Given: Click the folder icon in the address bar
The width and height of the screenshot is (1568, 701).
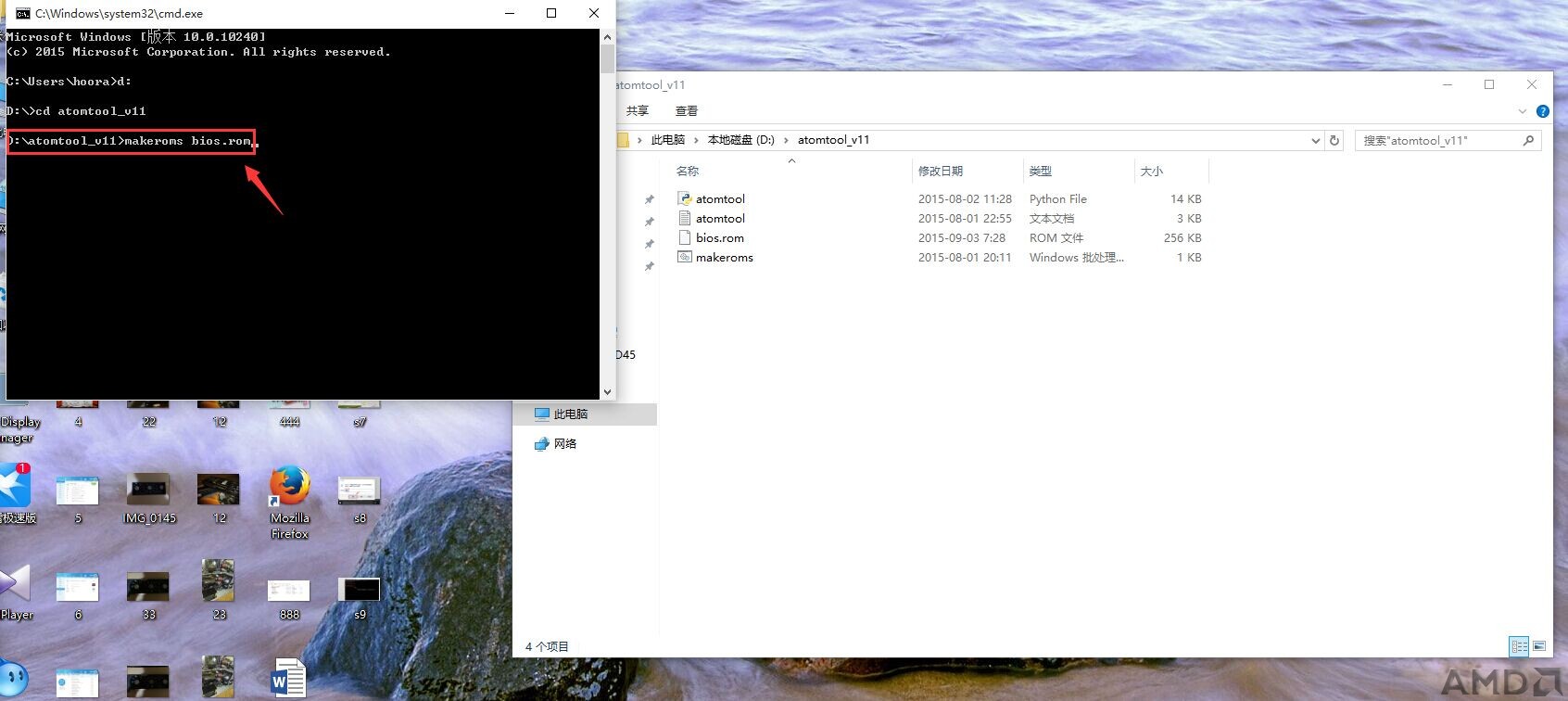Looking at the screenshot, I should 623,140.
